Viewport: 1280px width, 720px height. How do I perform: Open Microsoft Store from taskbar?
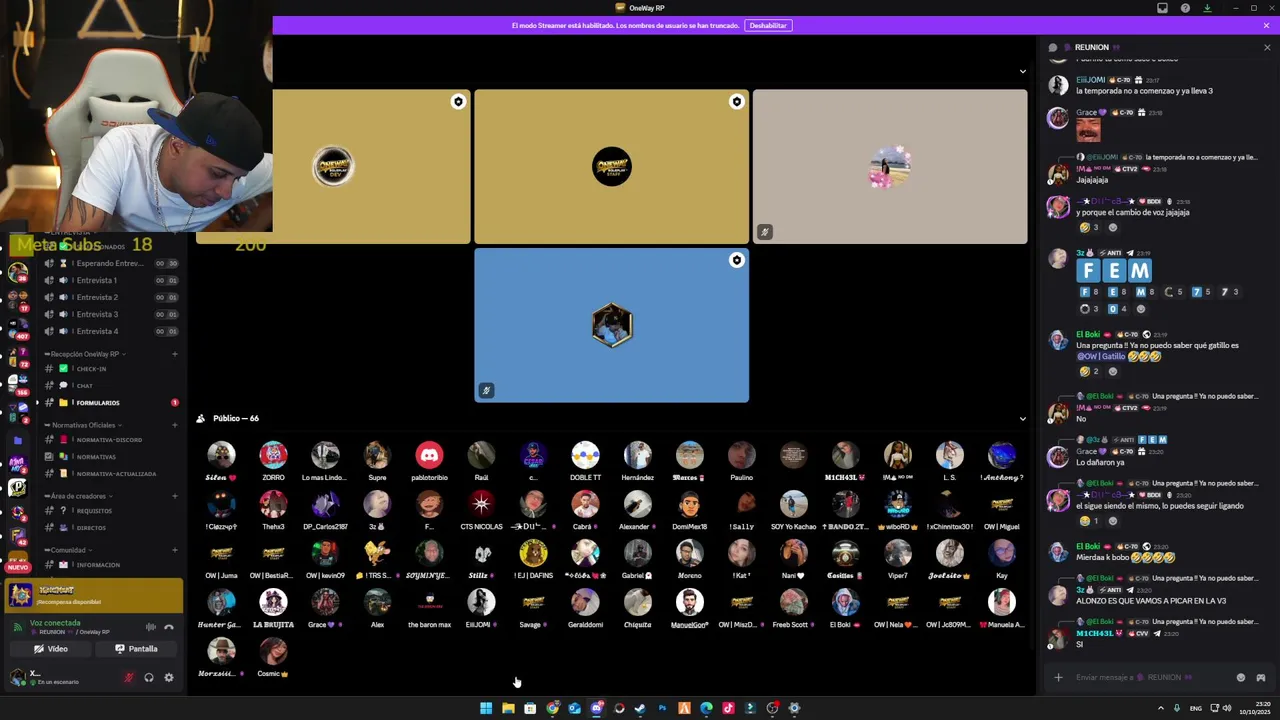[530, 708]
